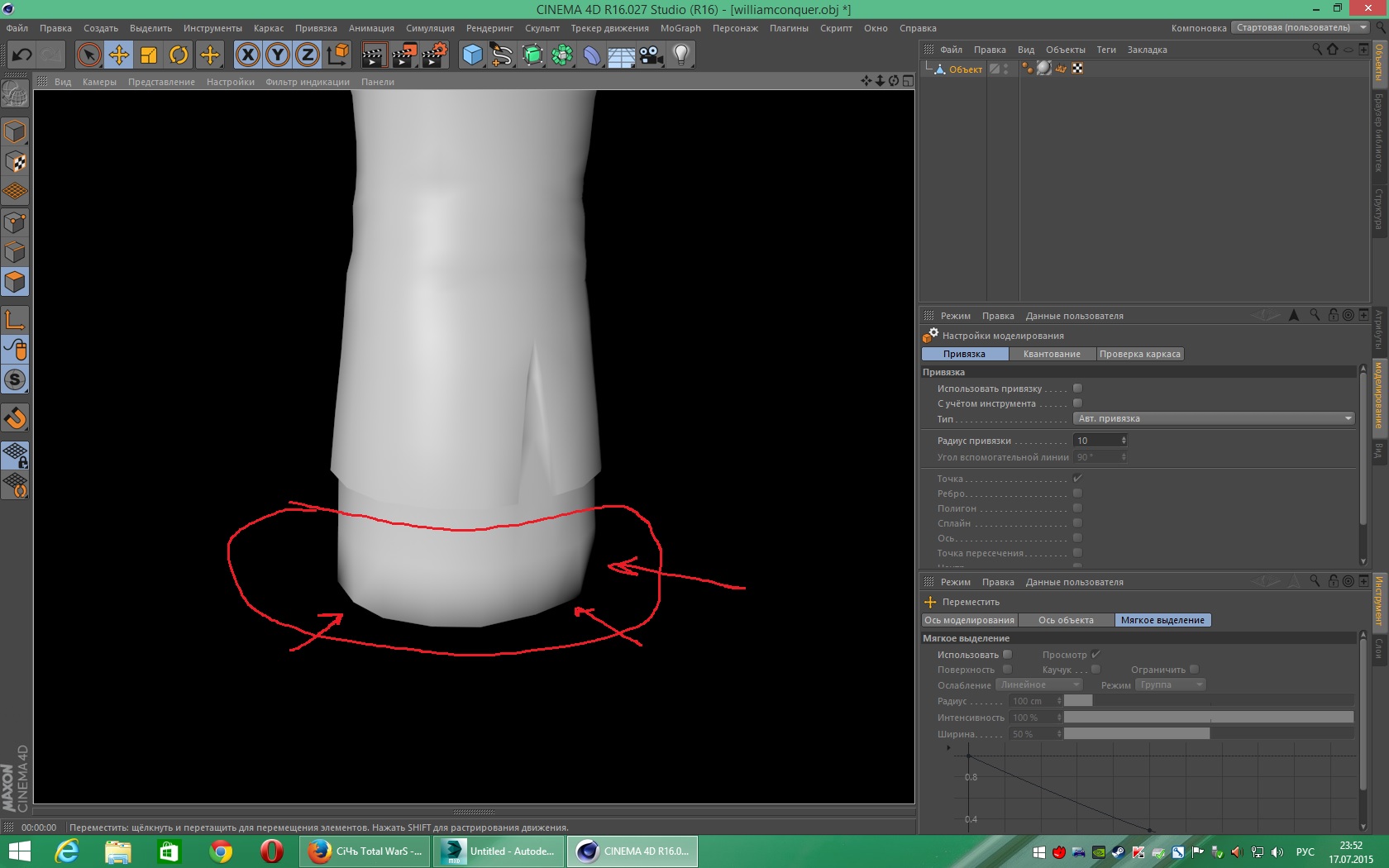Switch to Texture mode icon
This screenshot has width=1389, height=868.
pos(15,162)
